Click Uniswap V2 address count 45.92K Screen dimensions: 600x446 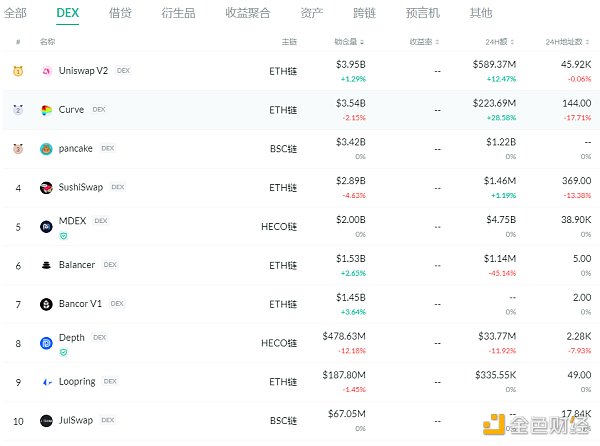point(576,64)
